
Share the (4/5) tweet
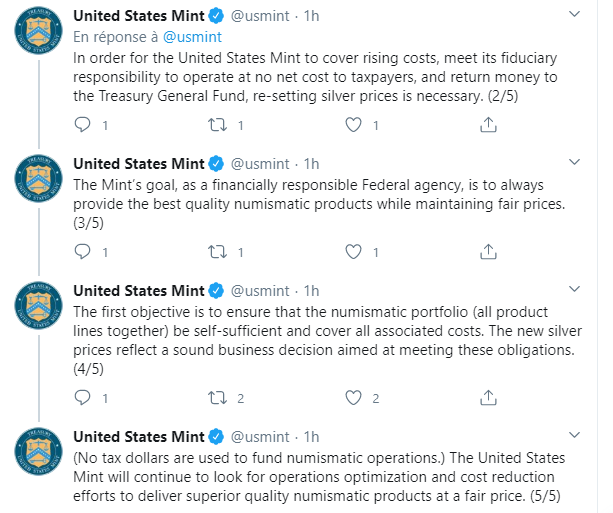(x=488, y=398)
